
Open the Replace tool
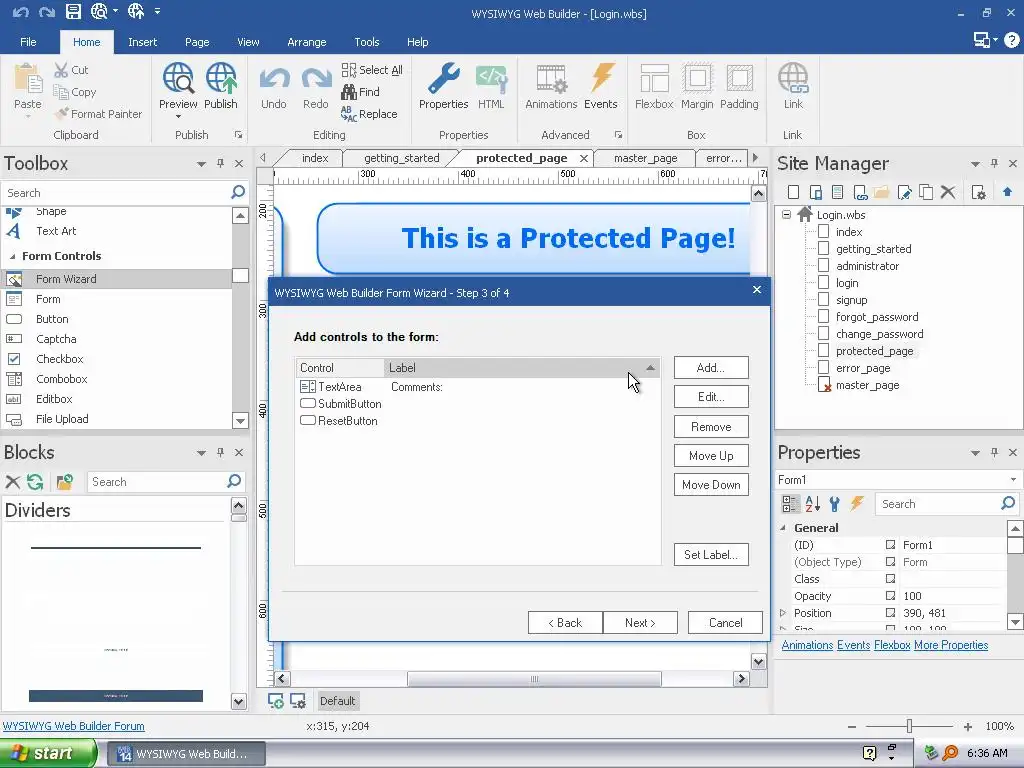pos(369,114)
